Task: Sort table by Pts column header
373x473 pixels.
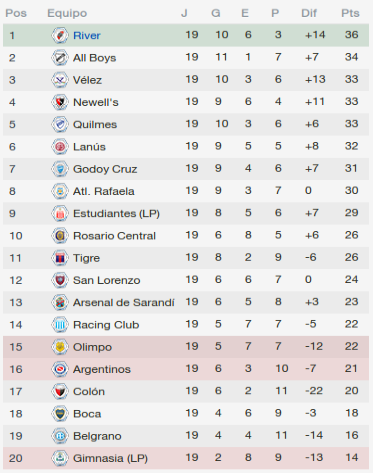Action: 350,13
